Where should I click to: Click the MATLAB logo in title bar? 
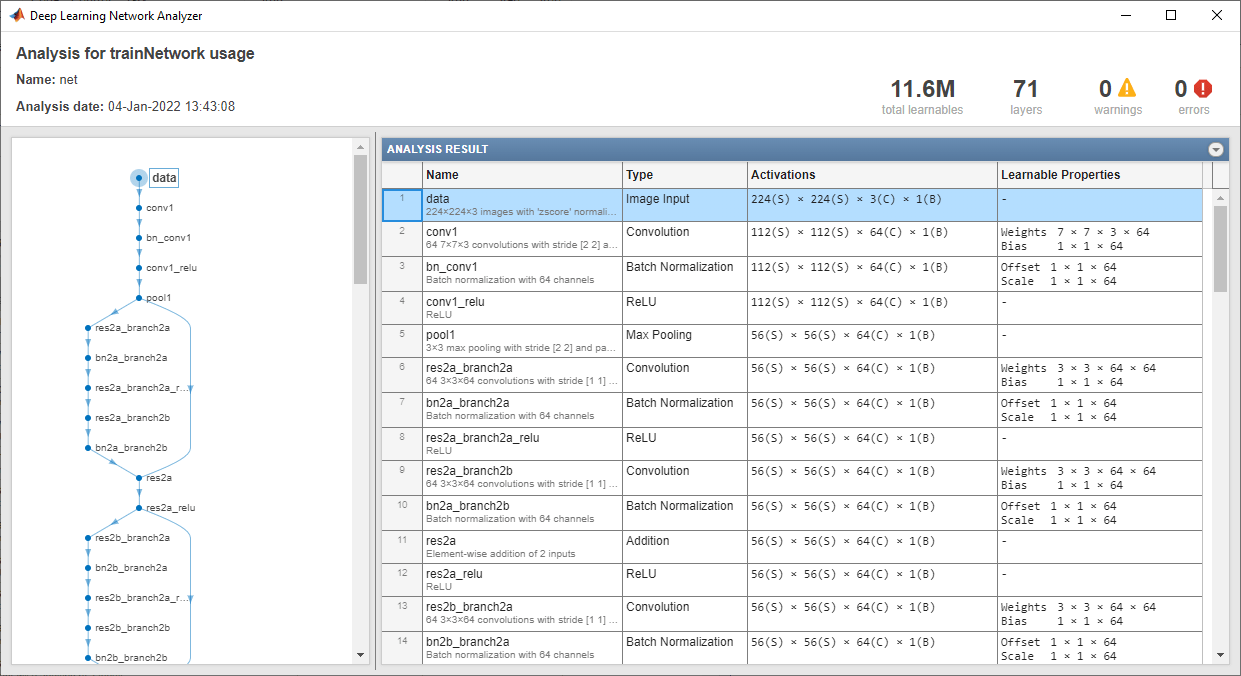pyautogui.click(x=16, y=16)
